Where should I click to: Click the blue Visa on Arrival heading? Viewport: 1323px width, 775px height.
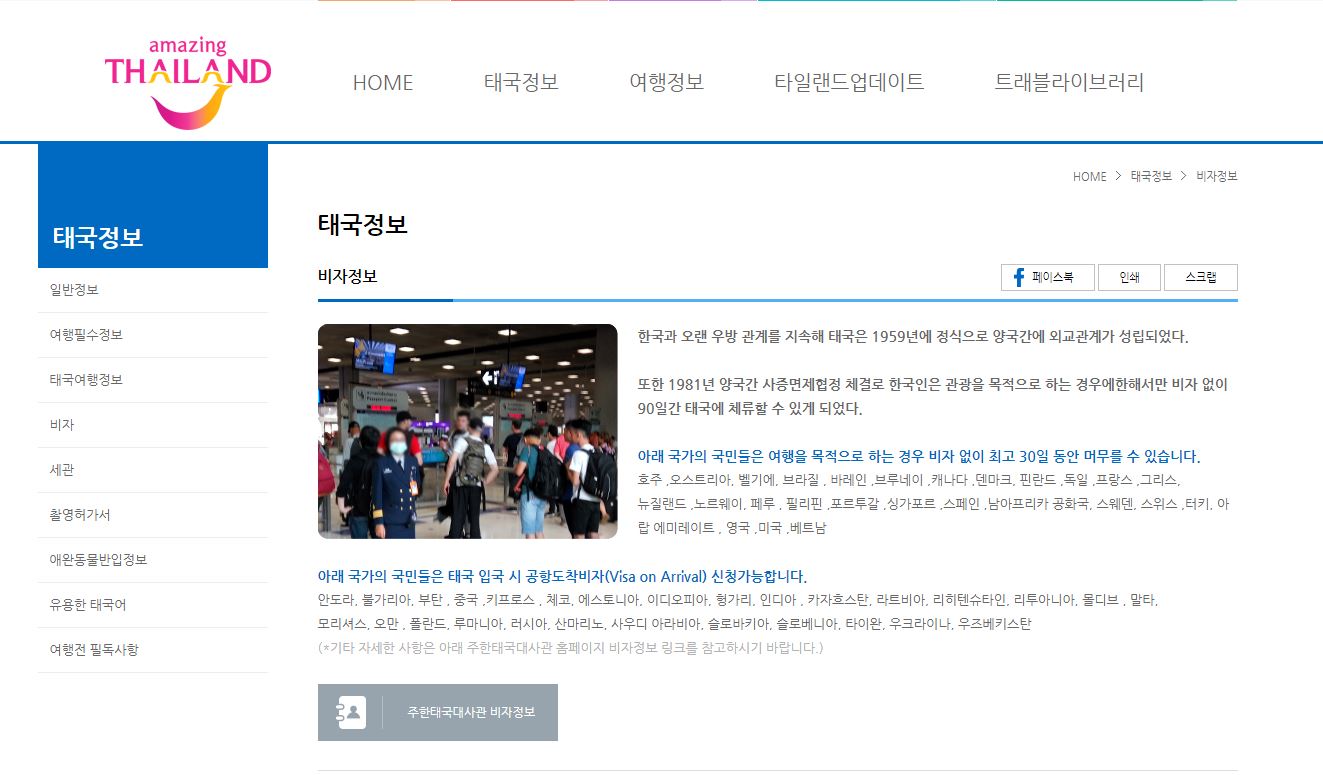(562, 576)
